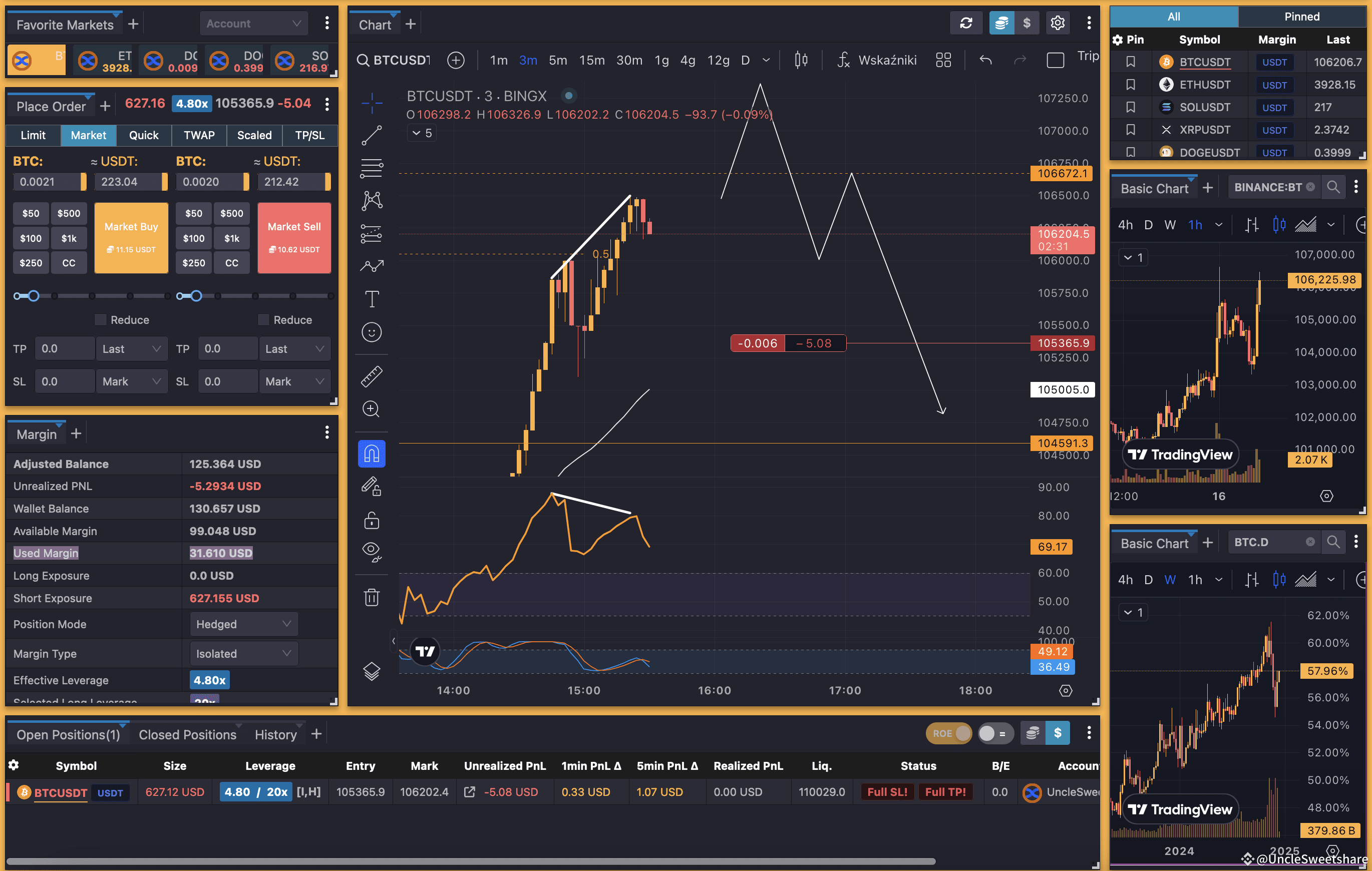
Task: Open the Fibonacci retracement tools
Action: tap(372, 168)
